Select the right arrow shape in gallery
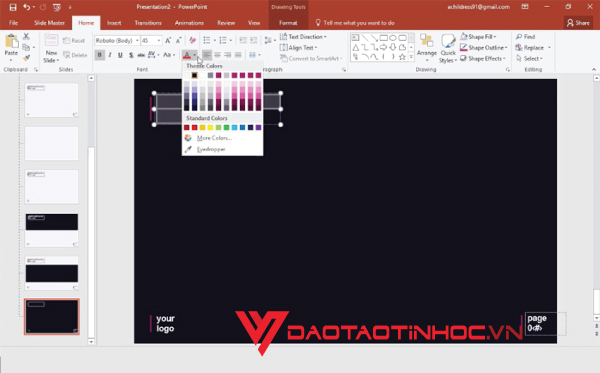 click(383, 47)
